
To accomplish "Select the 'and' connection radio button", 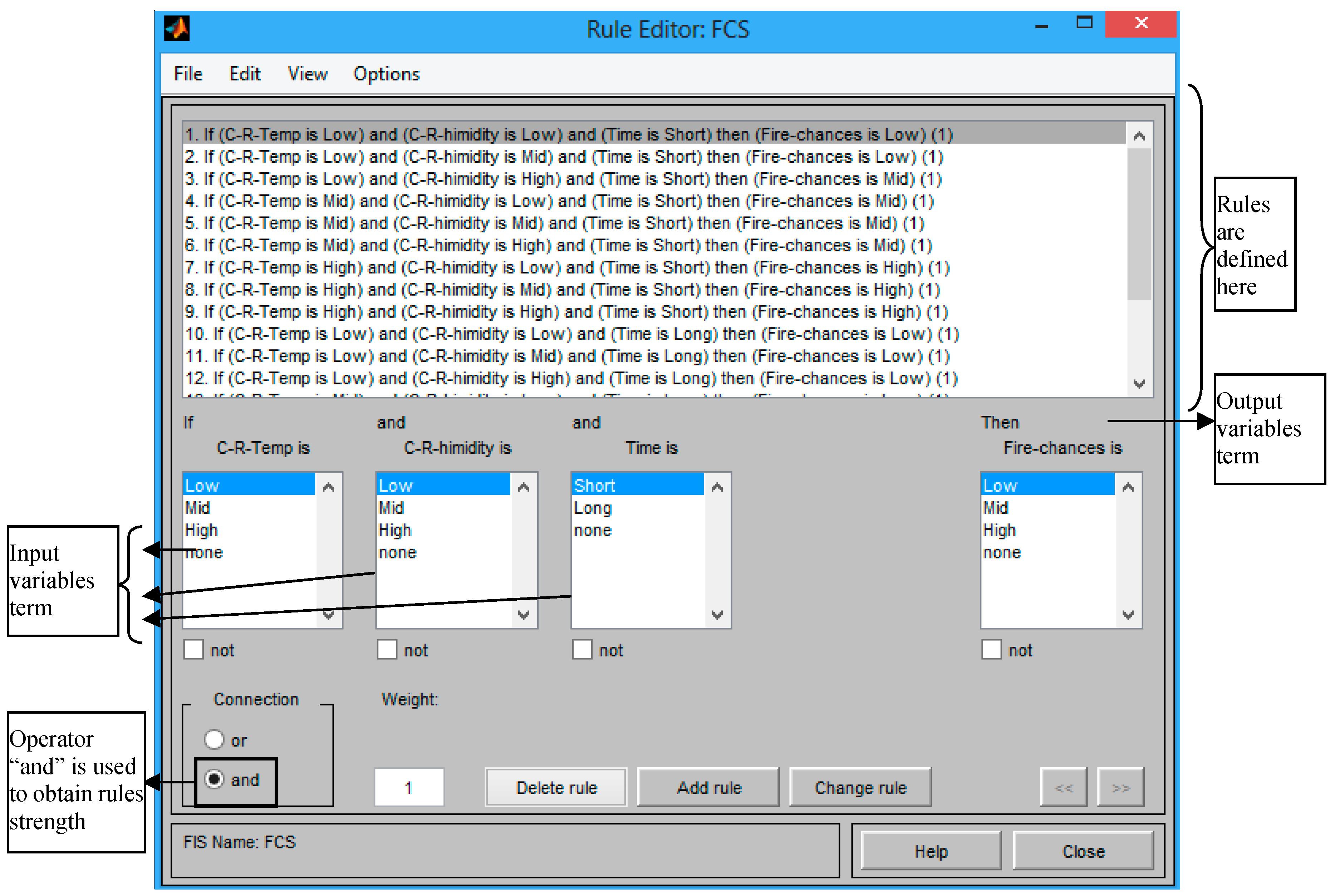I will 214,779.
